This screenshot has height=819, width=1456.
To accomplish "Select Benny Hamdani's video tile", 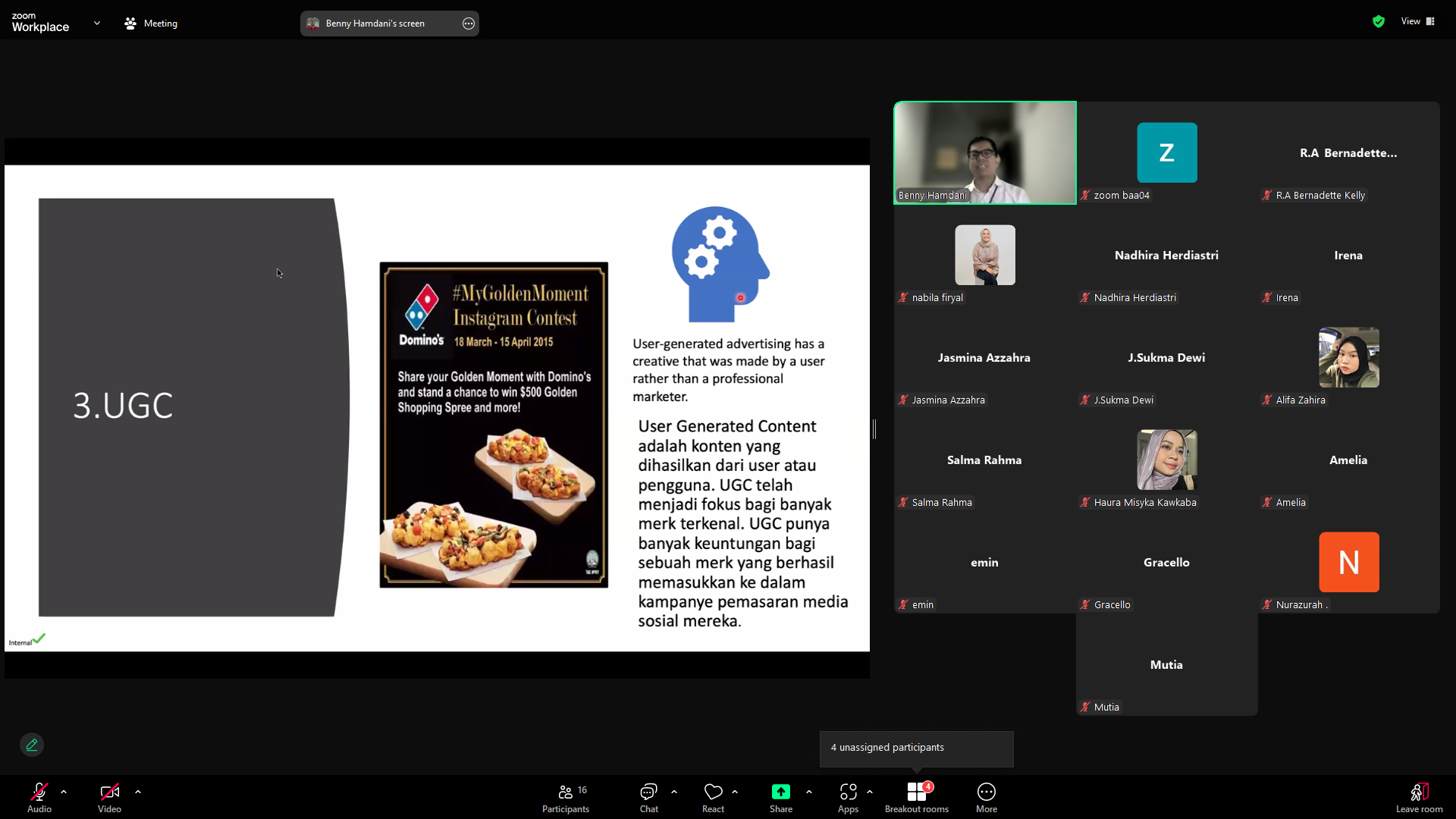I will (x=985, y=153).
